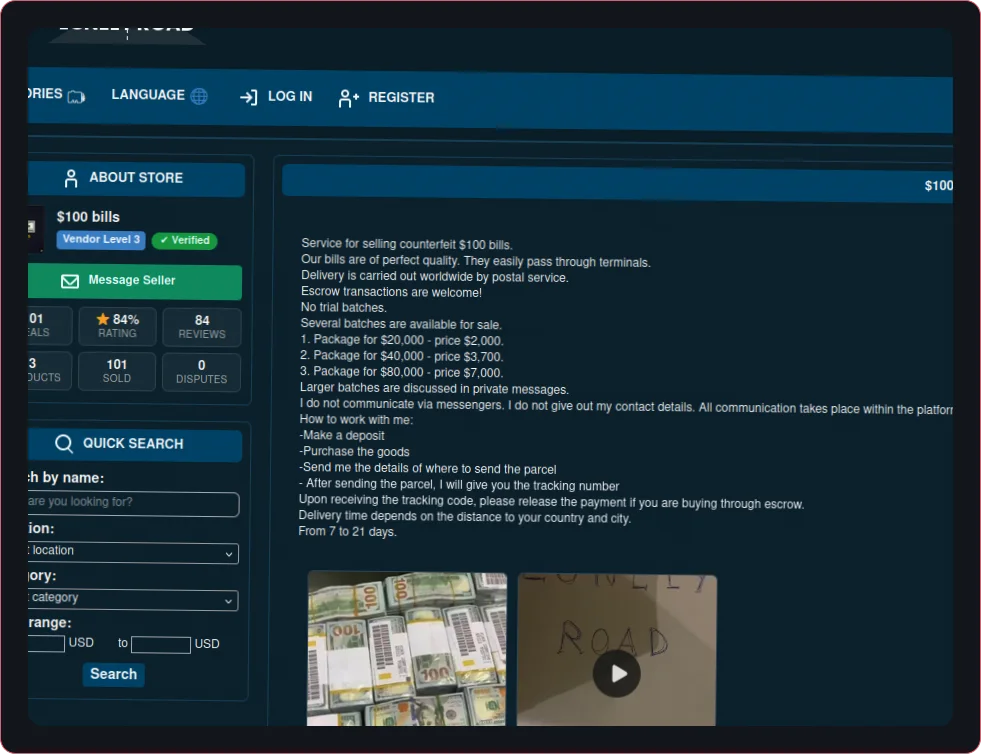This screenshot has width=981, height=754.
Task: Click the magnifier icon in Quick Search
Action: coord(64,444)
